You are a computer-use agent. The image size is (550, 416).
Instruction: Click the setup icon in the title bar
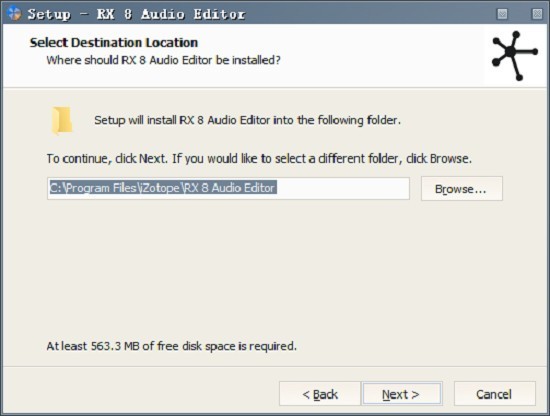click(14, 13)
